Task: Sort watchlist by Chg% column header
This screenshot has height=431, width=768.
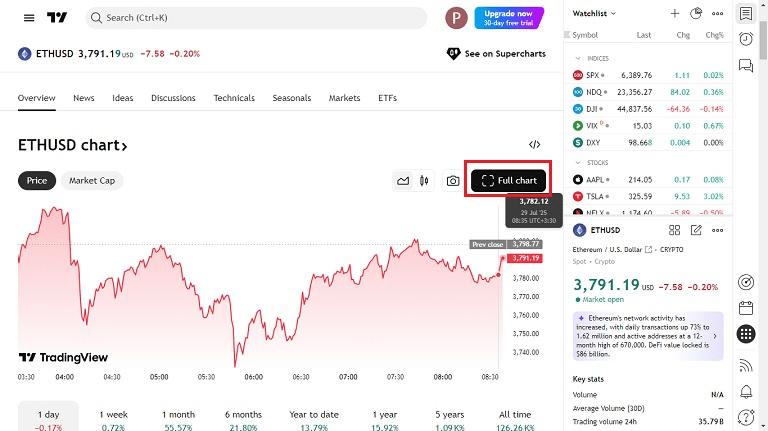Action: pos(714,35)
